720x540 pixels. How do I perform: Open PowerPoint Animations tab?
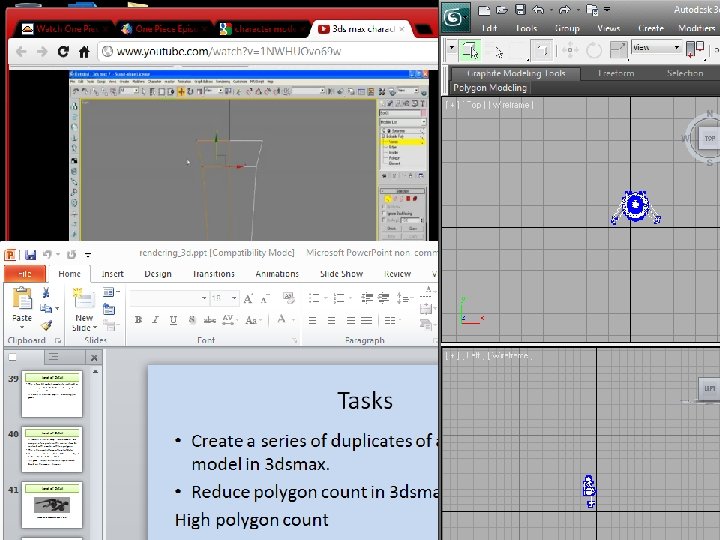coord(277,274)
